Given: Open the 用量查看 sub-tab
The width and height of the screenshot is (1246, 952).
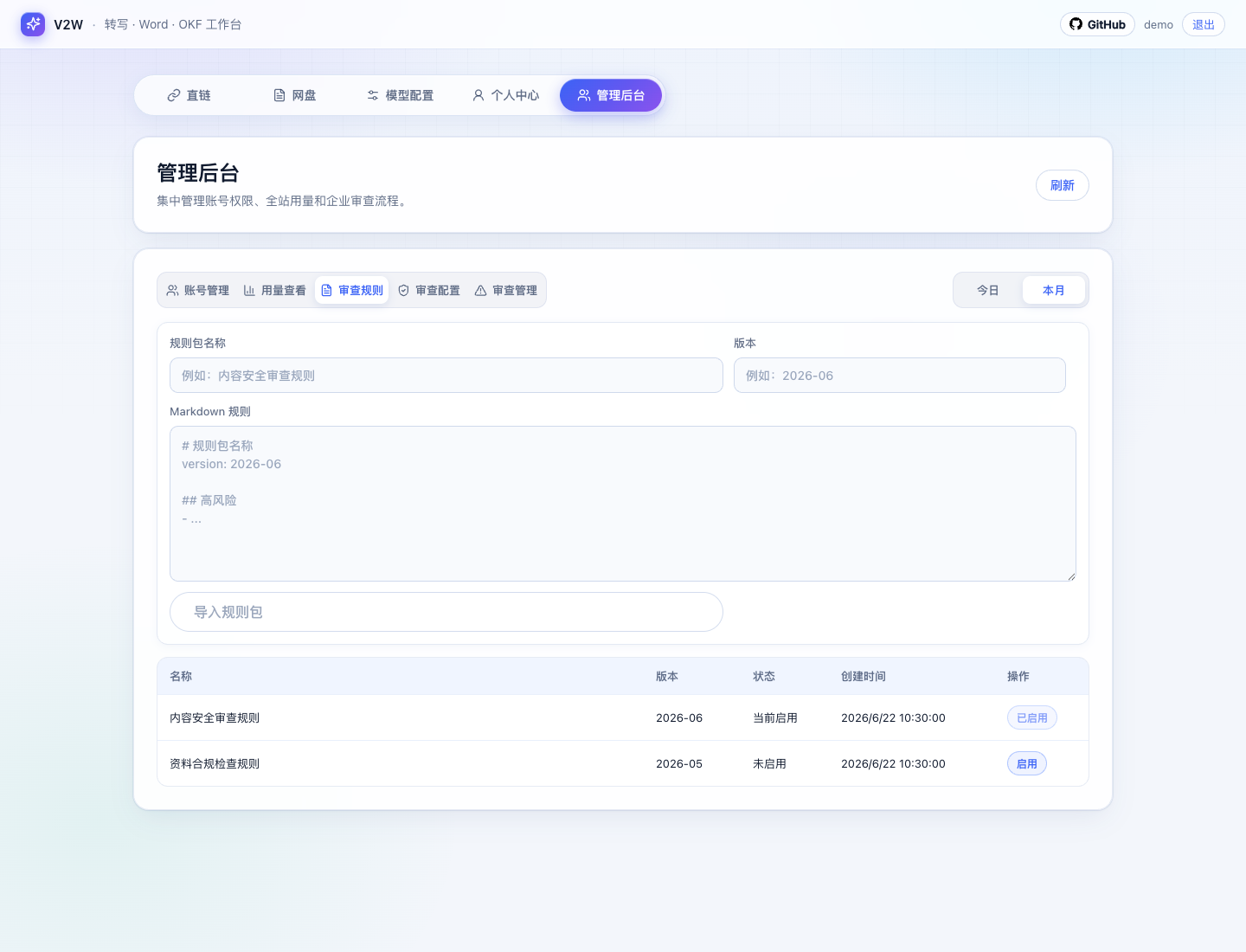Looking at the screenshot, I should 274,291.
